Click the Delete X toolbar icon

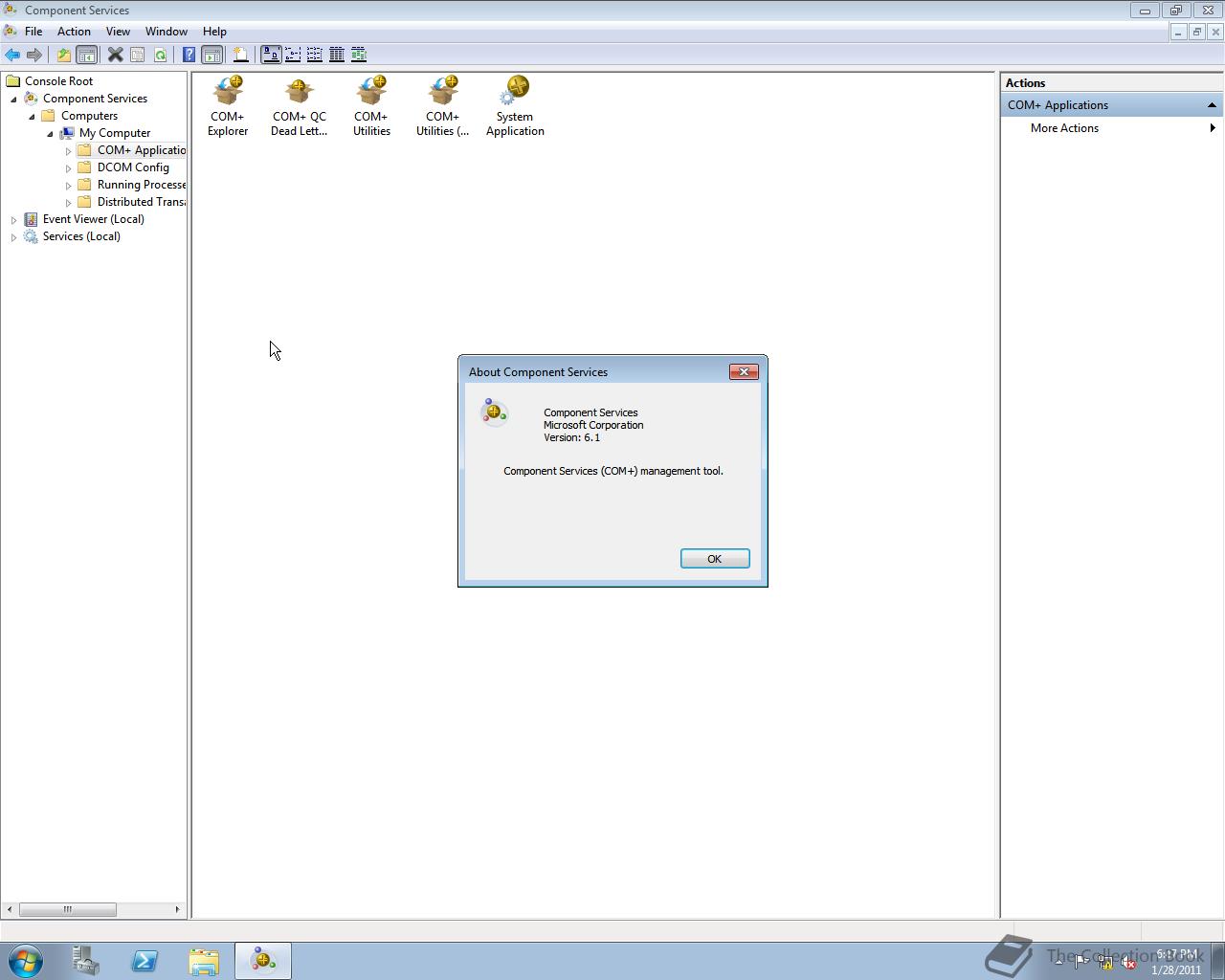(115, 55)
